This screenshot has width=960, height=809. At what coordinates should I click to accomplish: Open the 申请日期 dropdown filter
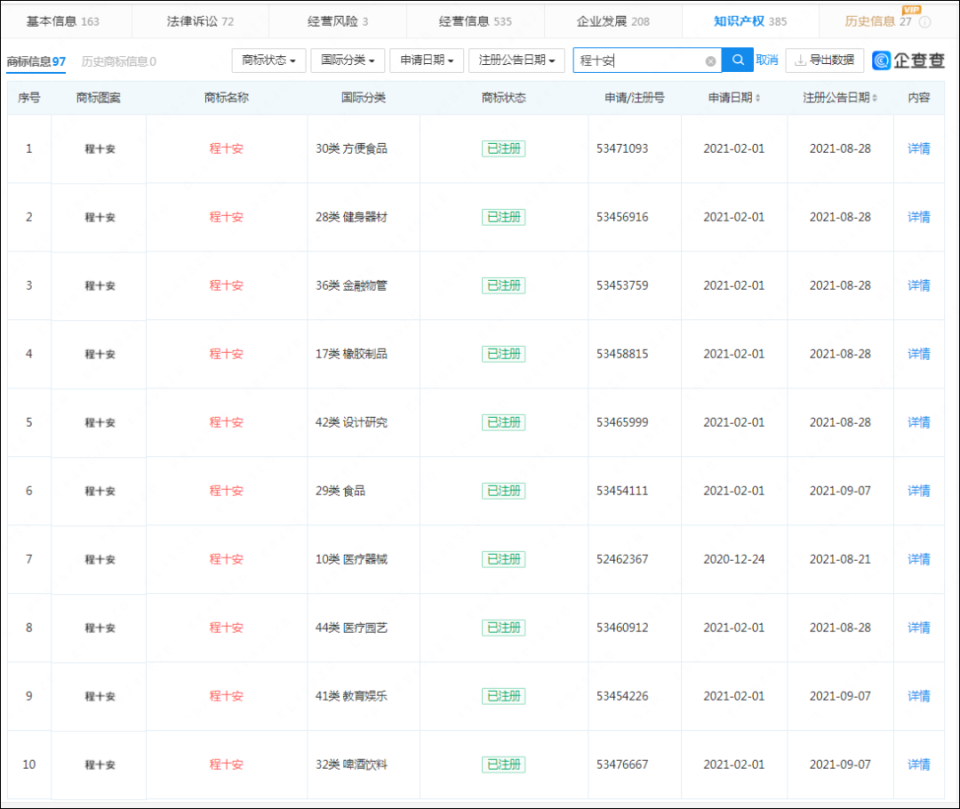425,61
